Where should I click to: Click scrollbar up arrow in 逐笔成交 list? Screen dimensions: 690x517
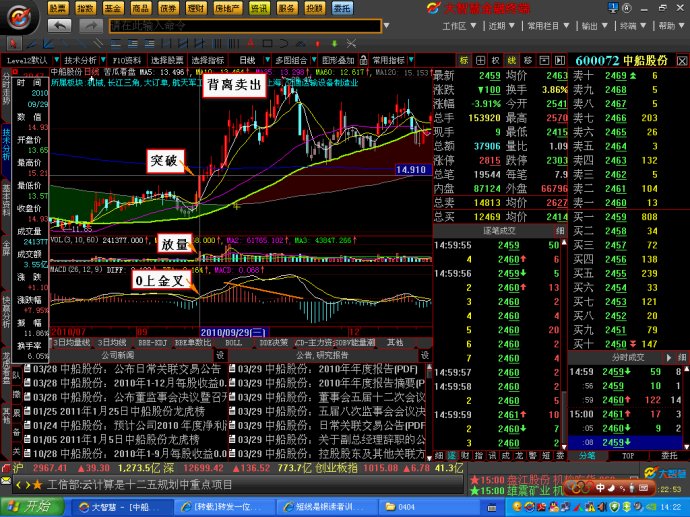(564, 242)
